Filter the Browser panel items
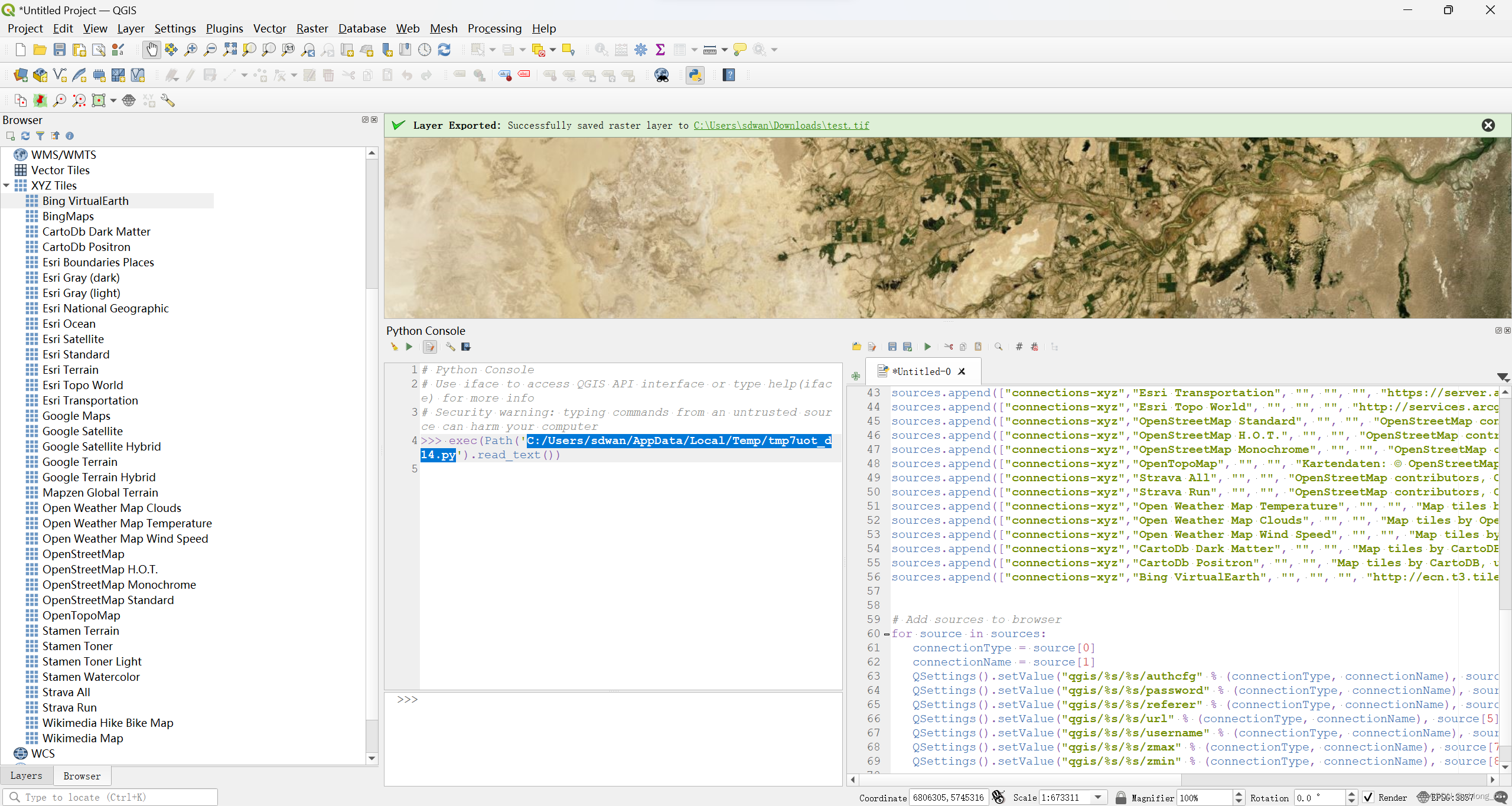 tap(40, 136)
